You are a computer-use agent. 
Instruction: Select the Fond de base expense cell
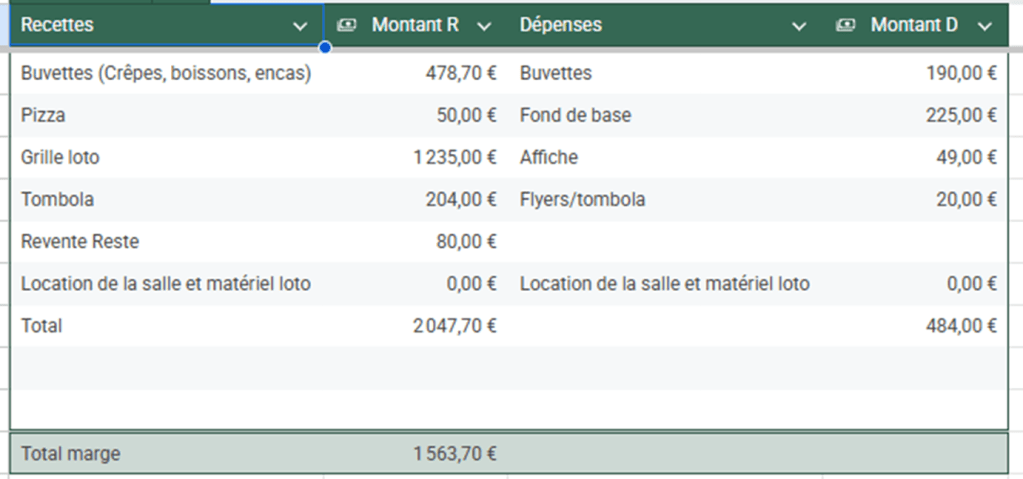click(575, 115)
